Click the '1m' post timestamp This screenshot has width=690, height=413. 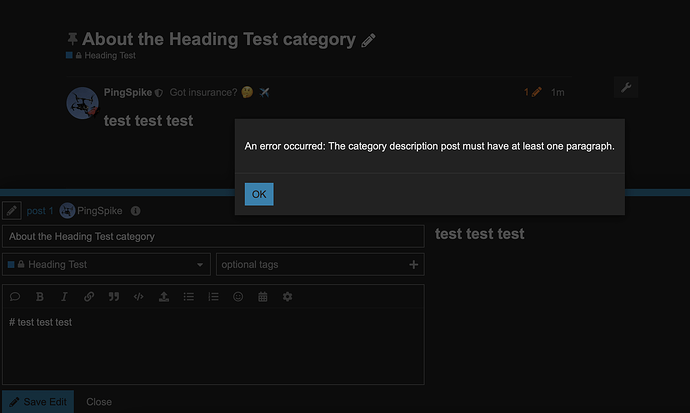(x=558, y=92)
